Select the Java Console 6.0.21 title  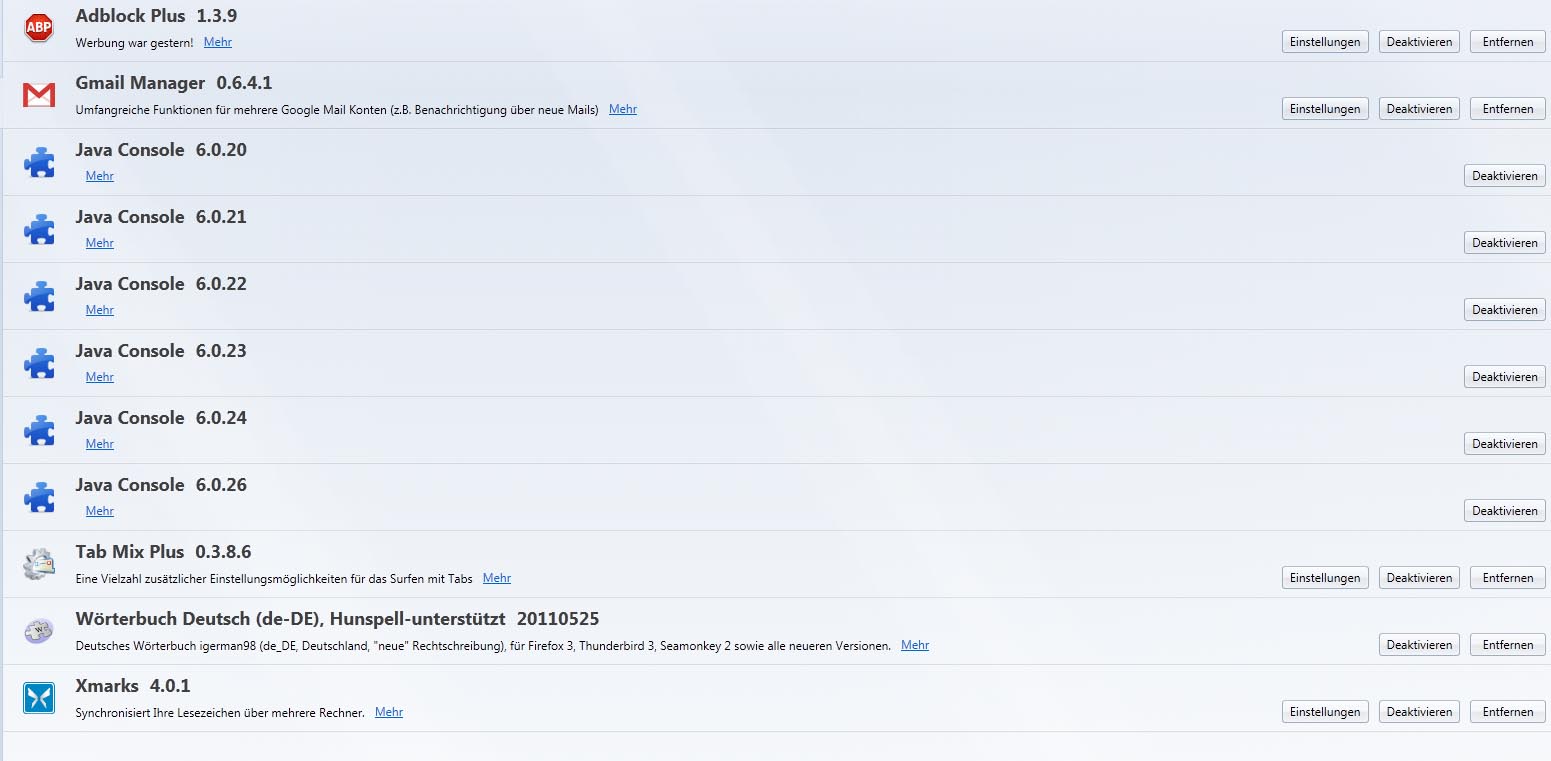(x=161, y=217)
